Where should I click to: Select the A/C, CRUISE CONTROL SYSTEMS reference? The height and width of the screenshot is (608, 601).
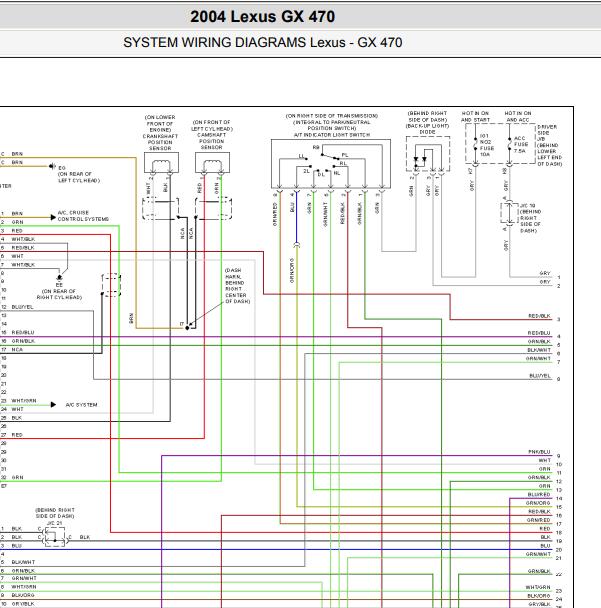pos(83,216)
